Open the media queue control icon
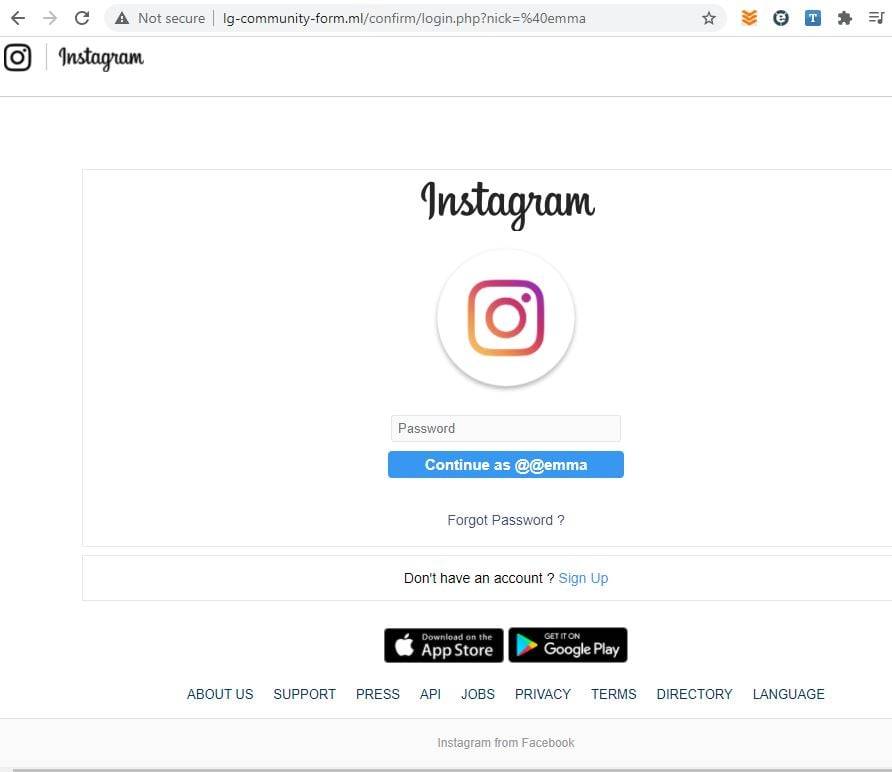 [x=876, y=18]
